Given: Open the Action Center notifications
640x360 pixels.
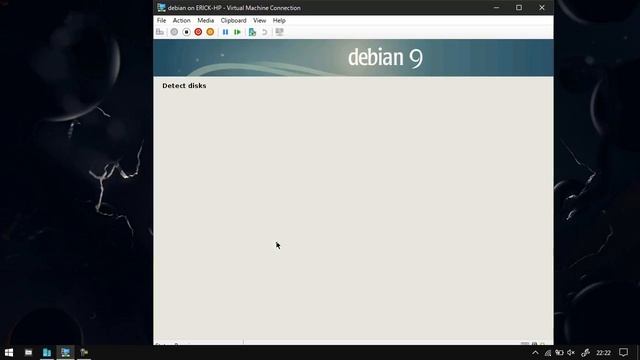Looking at the screenshot, I should pyautogui.click(x=623, y=352).
